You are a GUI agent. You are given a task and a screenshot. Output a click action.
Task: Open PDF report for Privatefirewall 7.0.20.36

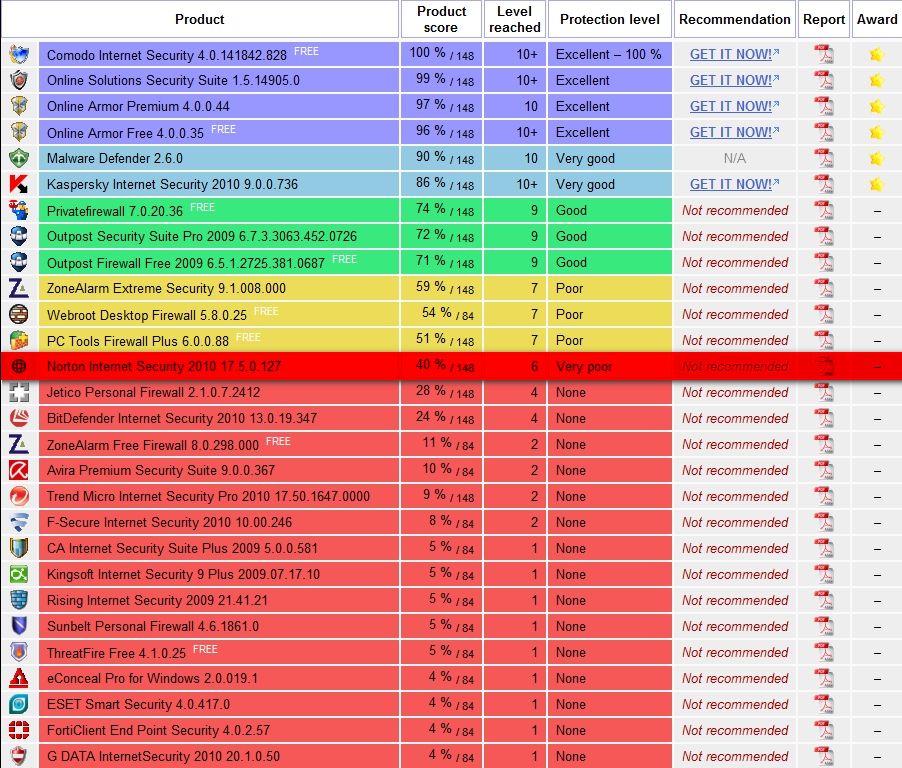[824, 211]
